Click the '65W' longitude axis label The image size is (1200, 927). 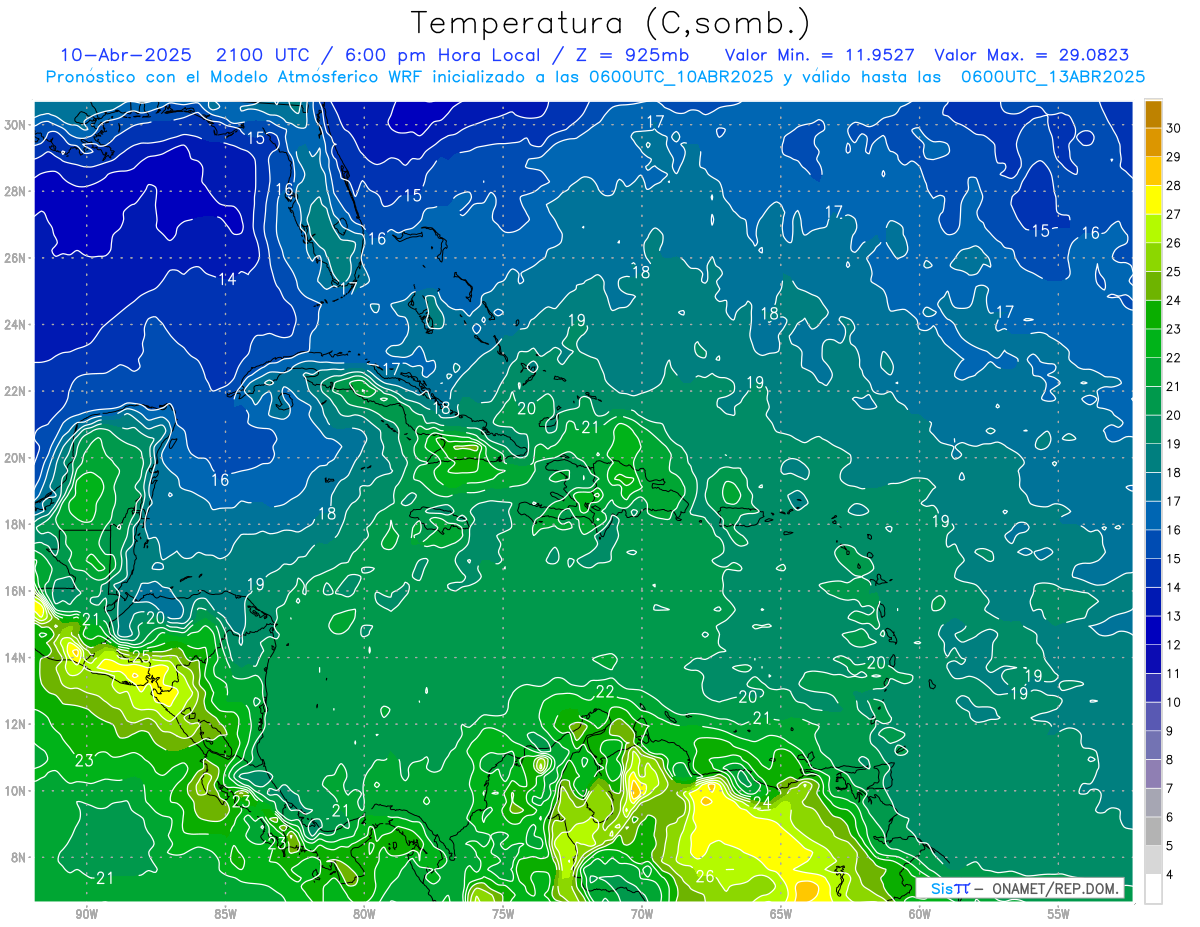781,913
